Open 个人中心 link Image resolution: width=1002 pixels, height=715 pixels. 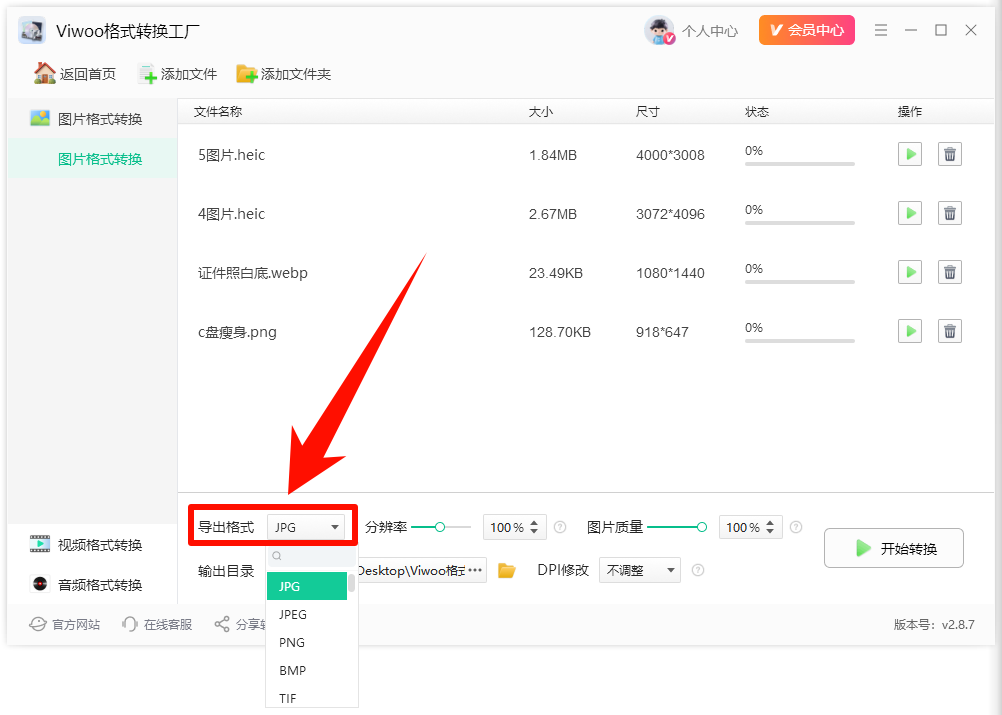(710, 31)
